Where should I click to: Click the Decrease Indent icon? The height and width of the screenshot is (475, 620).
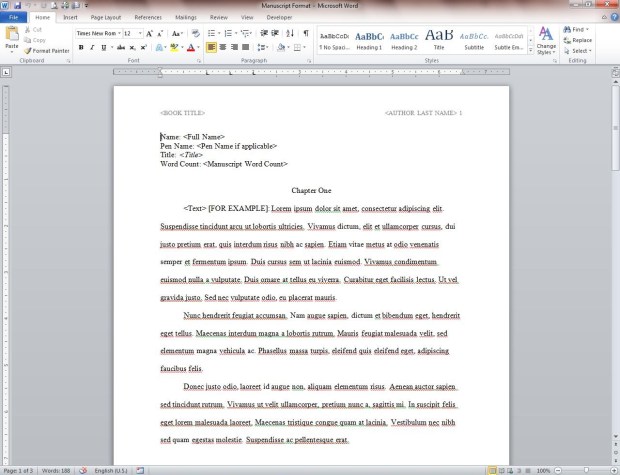click(x=264, y=34)
